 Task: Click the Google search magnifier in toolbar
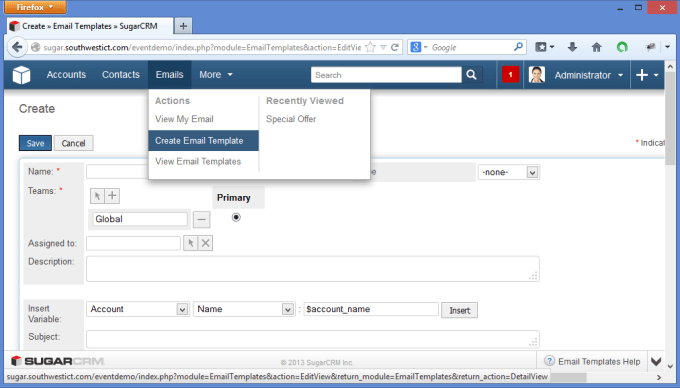518,47
